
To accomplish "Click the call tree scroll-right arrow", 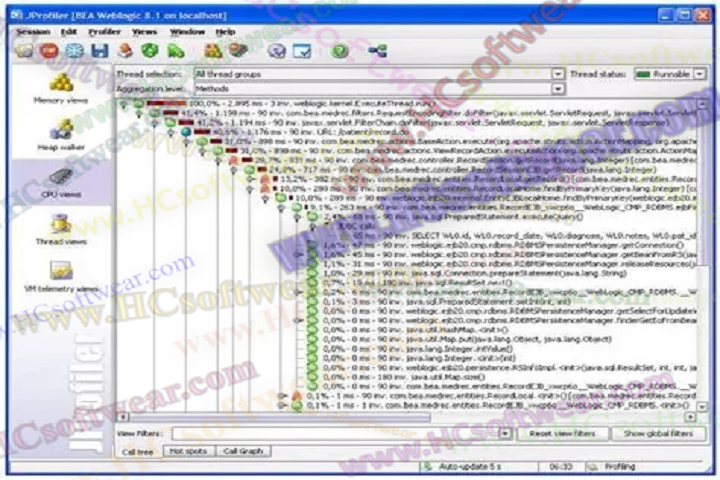I will [690, 417].
